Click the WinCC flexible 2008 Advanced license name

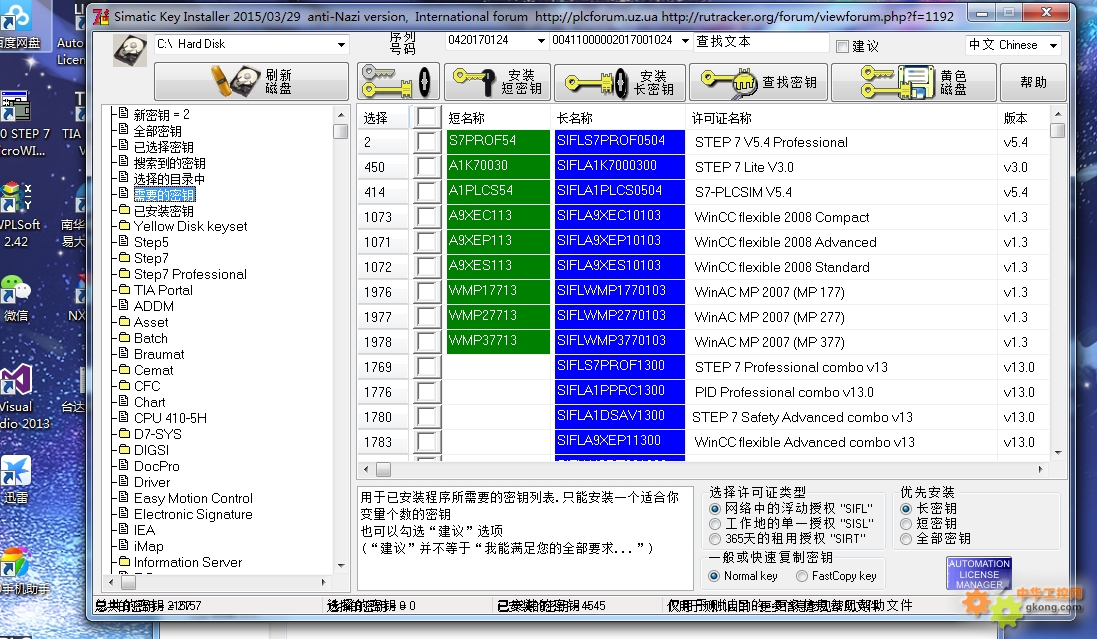[786, 242]
